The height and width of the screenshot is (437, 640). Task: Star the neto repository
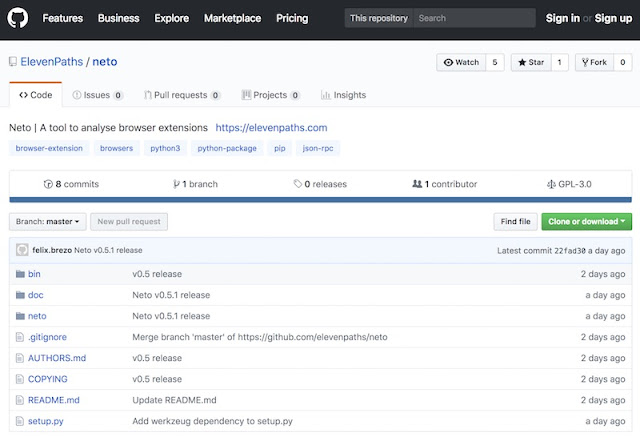(x=531, y=62)
